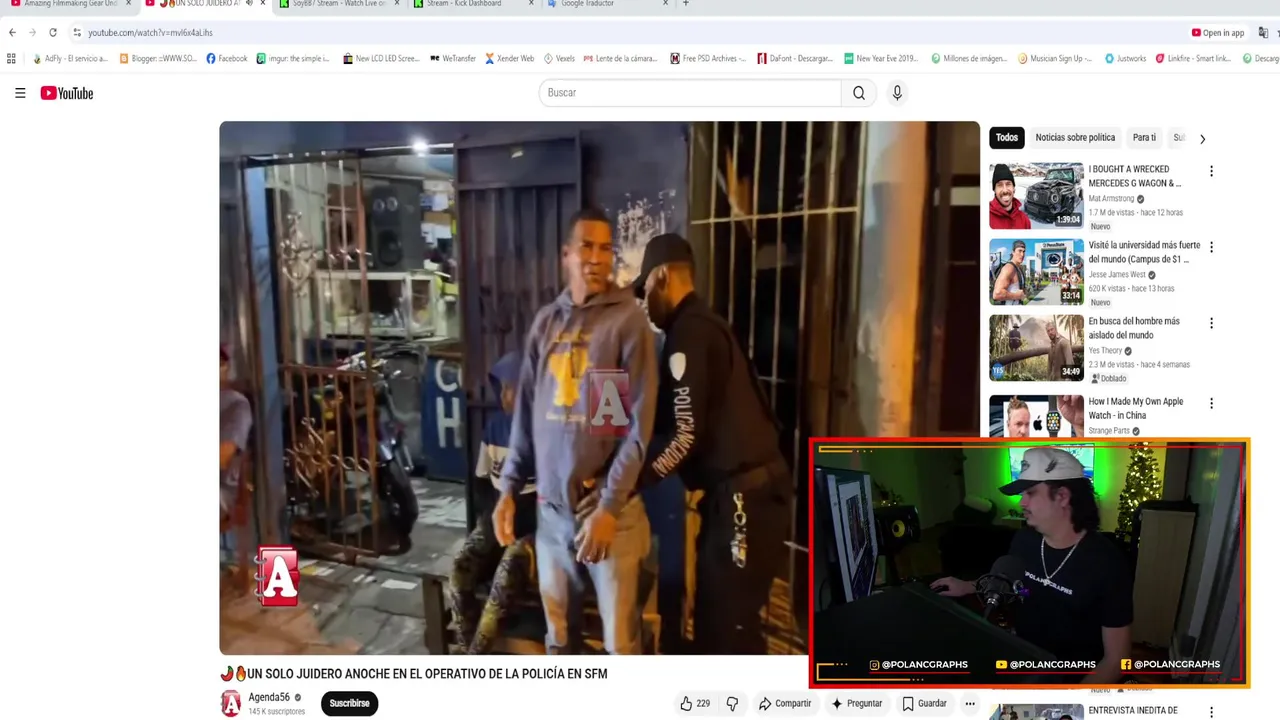The height and width of the screenshot is (720, 1280).
Task: Open options for Apple Watch in China video
Action: click(x=1211, y=403)
